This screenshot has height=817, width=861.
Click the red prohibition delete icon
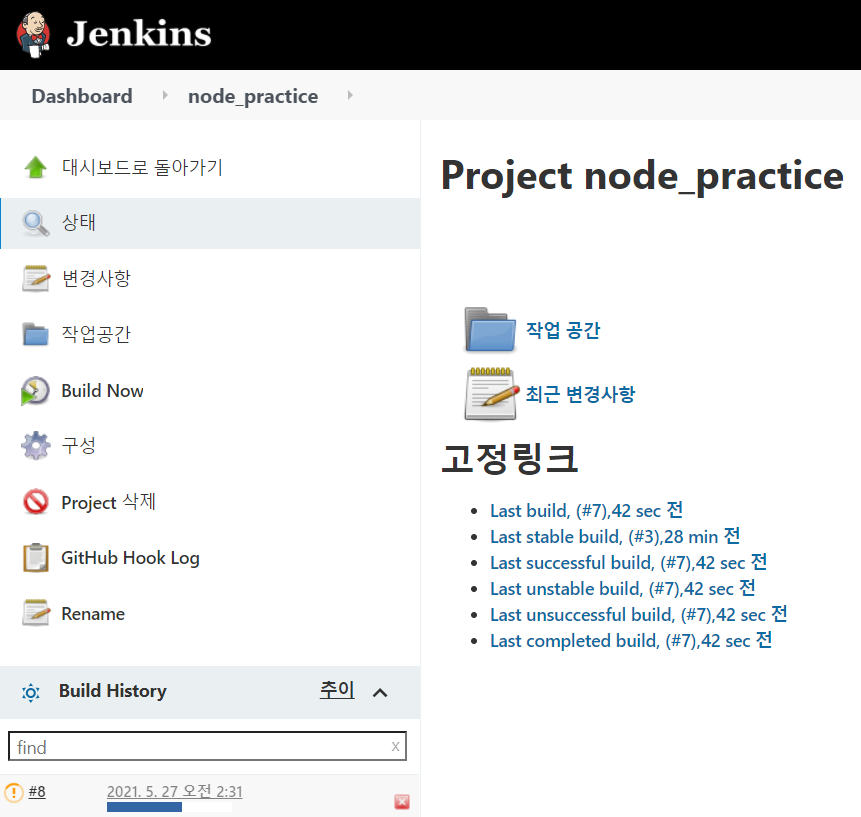(x=36, y=502)
